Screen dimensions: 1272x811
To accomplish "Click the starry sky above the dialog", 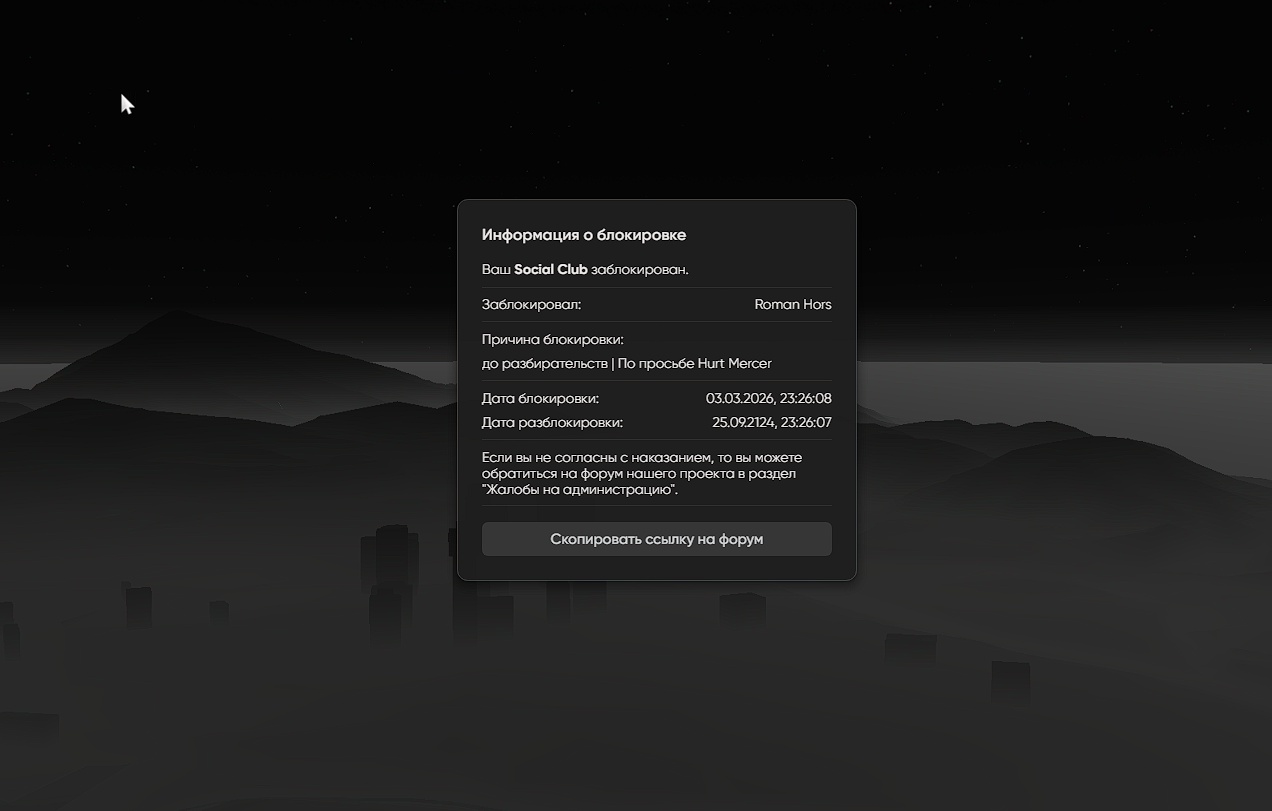I will coord(656,100).
